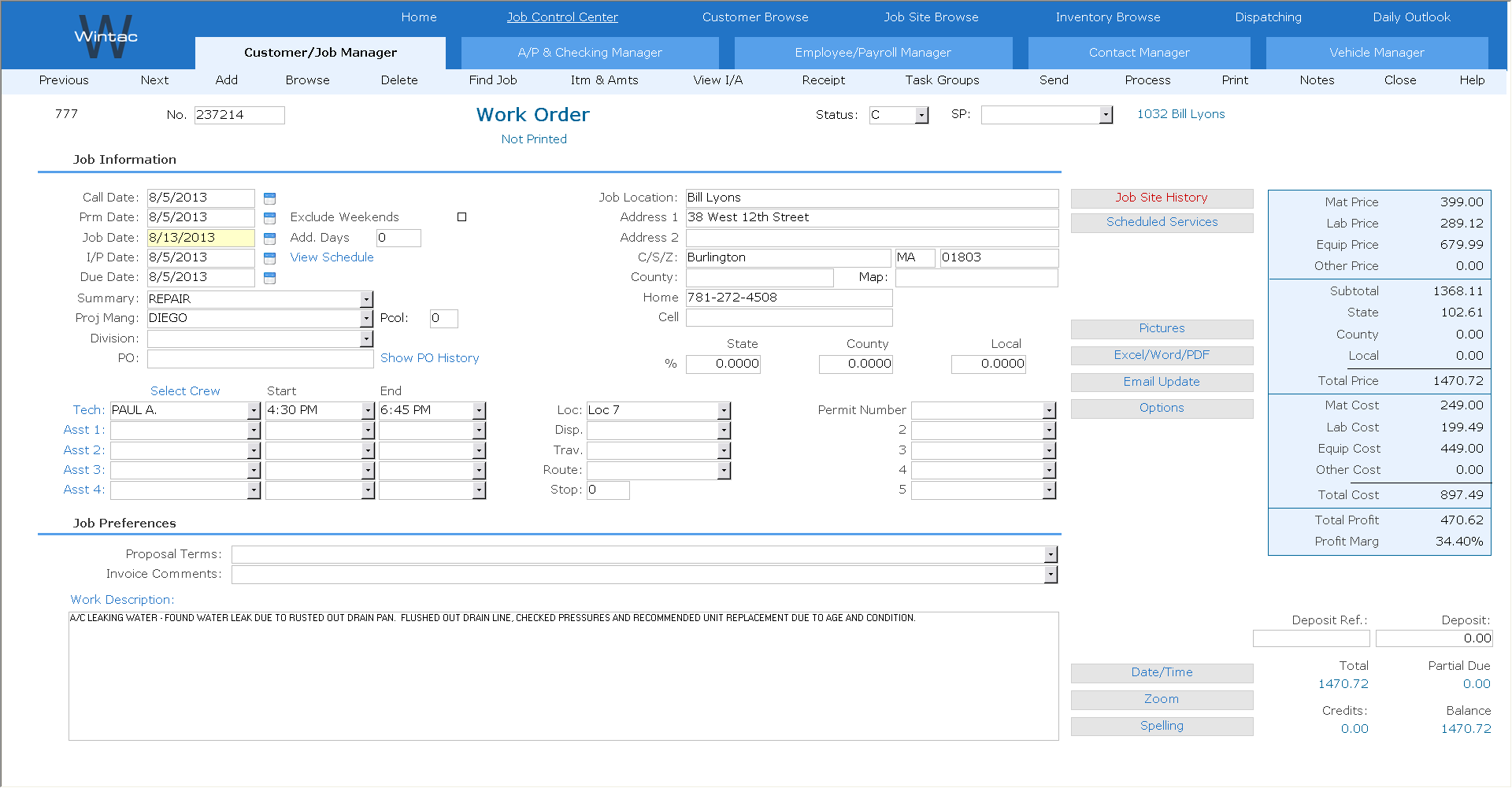Viewport: 1512px width, 788px height.
Task: Toggle the Exclude Weekends checkbox
Action: tap(462, 217)
